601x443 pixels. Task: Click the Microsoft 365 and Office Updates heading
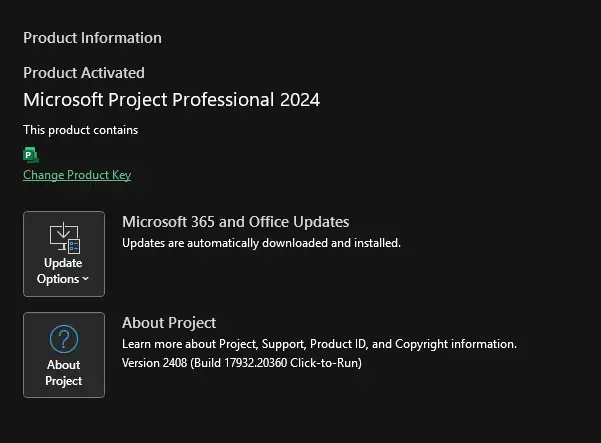[236, 222]
